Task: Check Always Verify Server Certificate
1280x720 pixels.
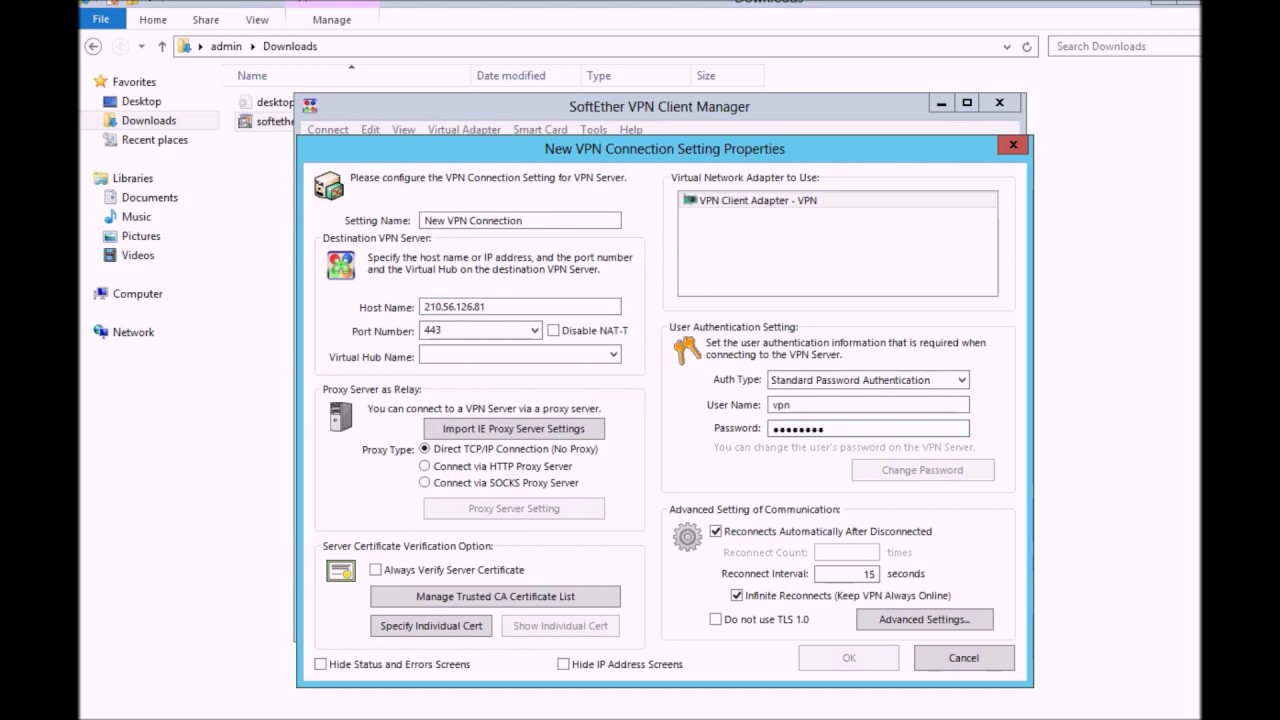Action: [376, 570]
